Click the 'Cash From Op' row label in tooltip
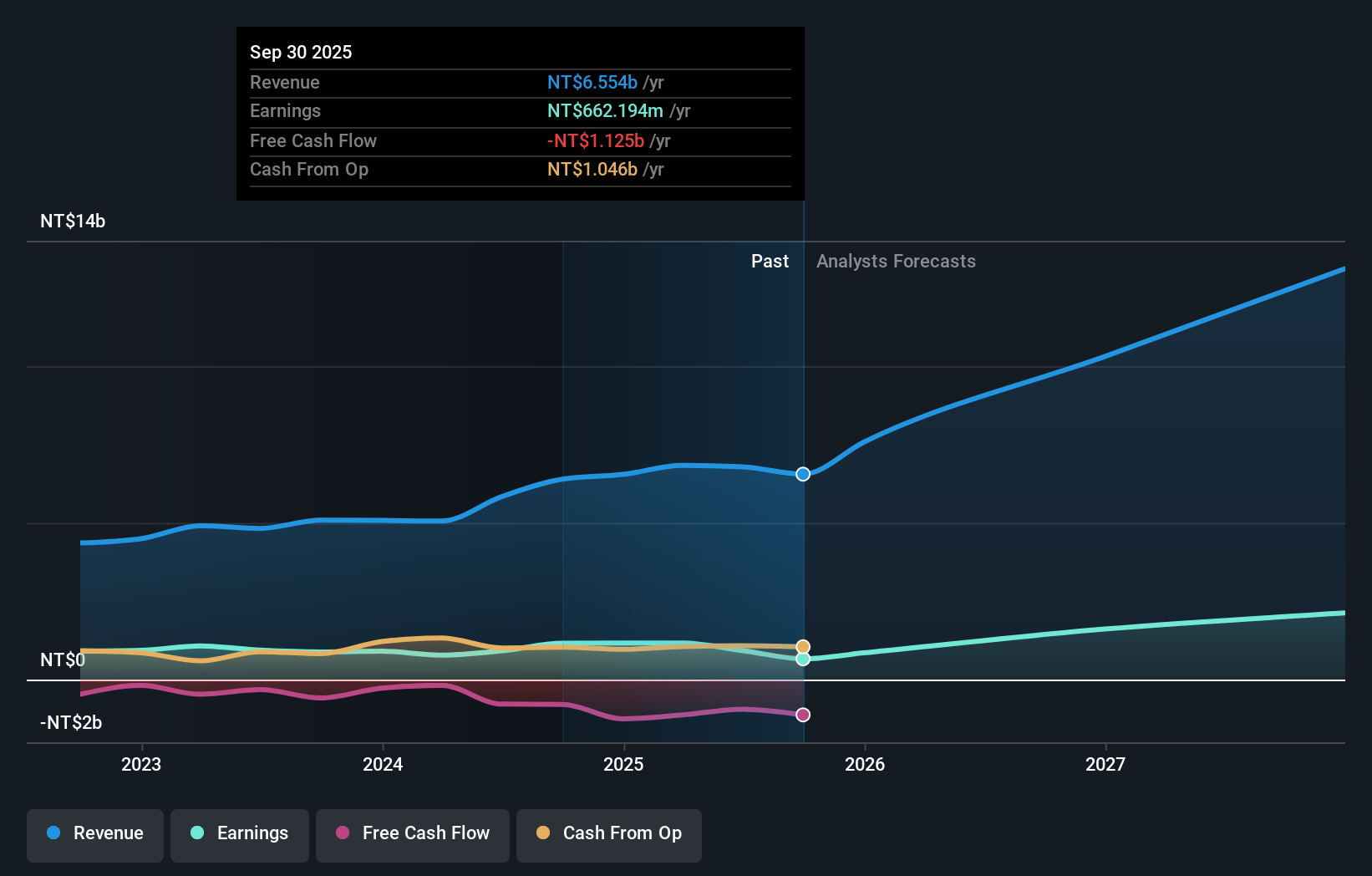Viewport: 1372px width, 876px height. [x=309, y=170]
